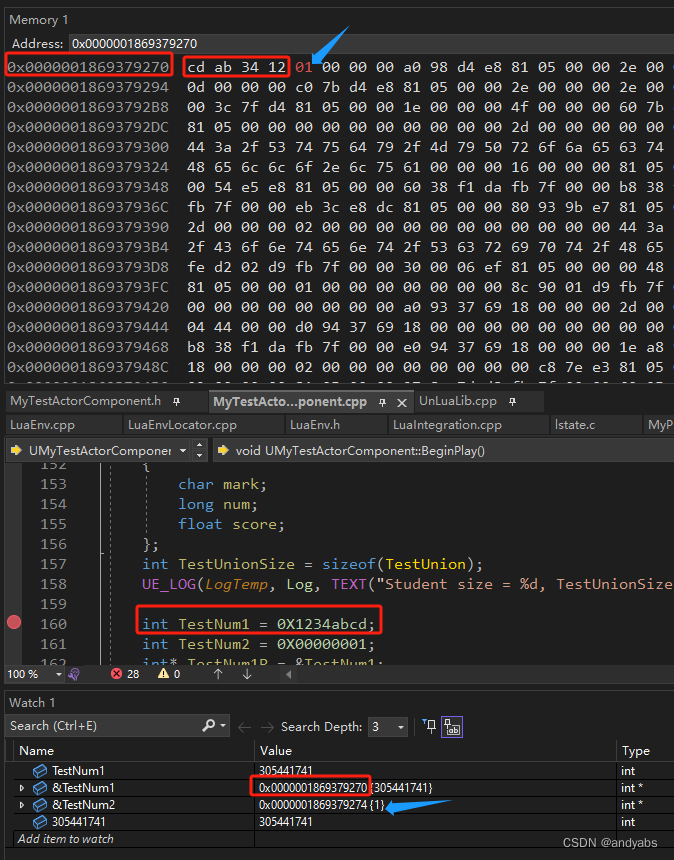
Task: Open the LuaEnv.h tab
Action: [x=315, y=425]
